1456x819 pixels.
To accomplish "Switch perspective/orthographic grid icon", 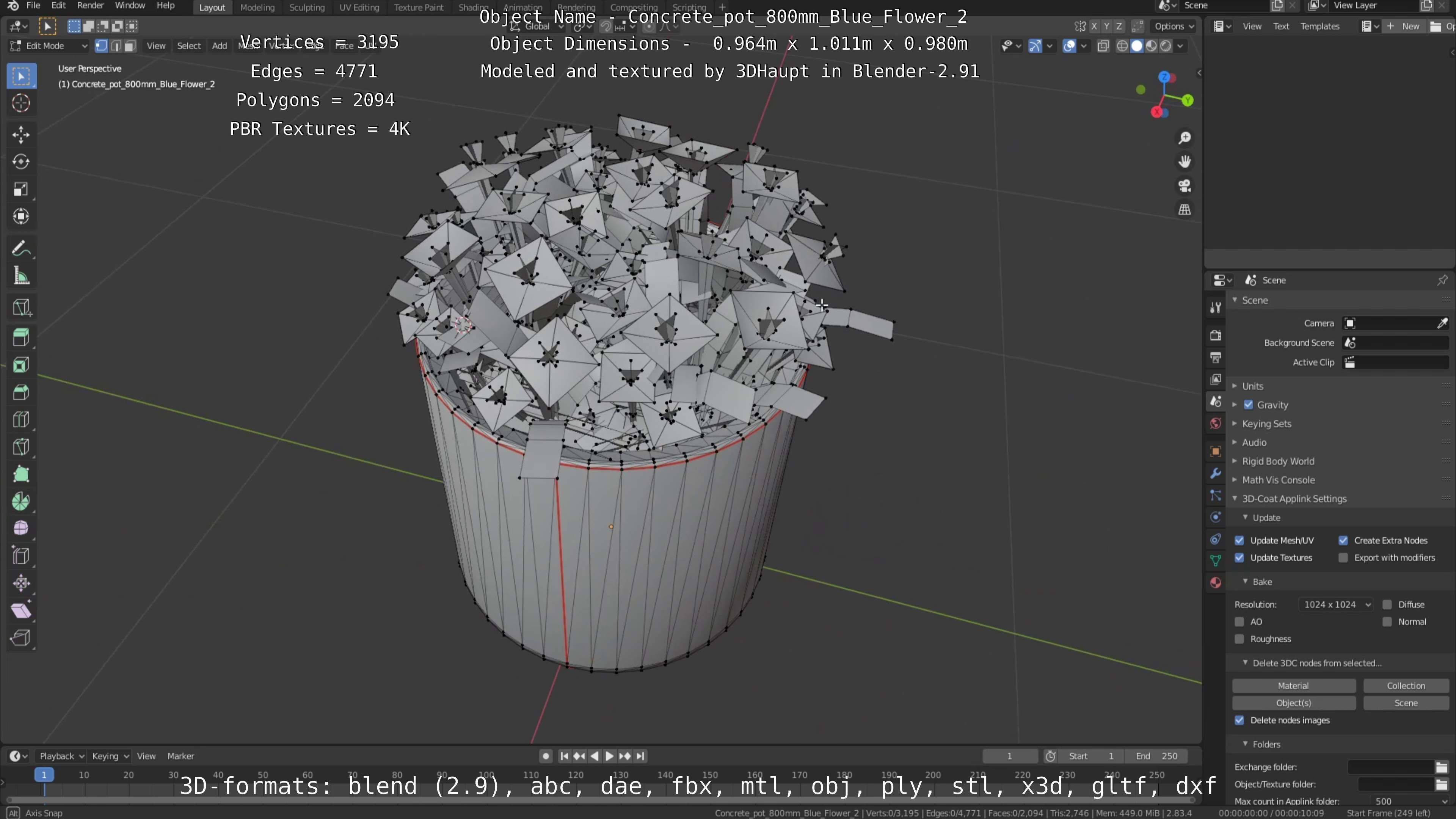I will pos(1184,210).
